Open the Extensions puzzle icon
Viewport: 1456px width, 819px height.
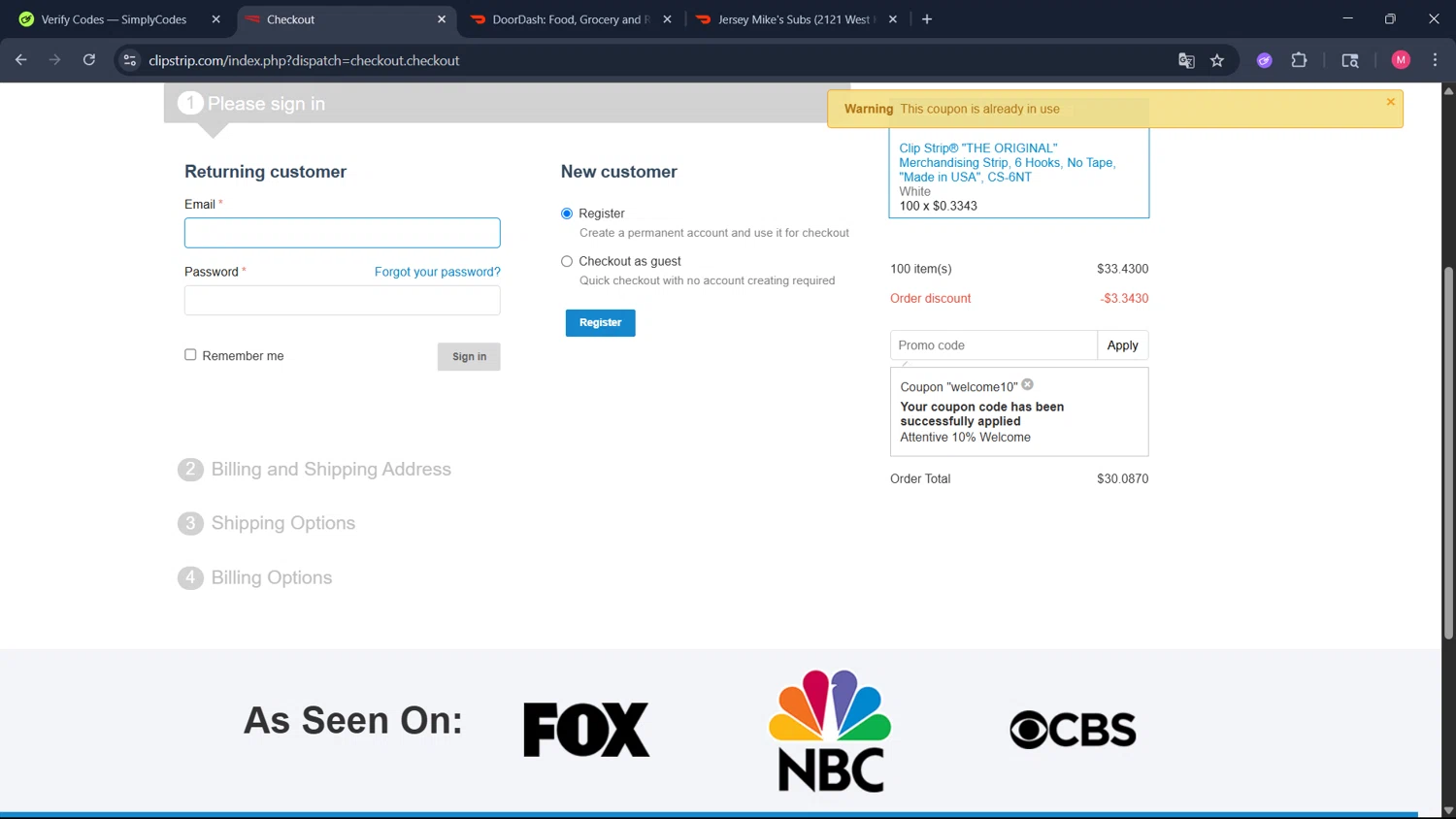[x=1299, y=60]
